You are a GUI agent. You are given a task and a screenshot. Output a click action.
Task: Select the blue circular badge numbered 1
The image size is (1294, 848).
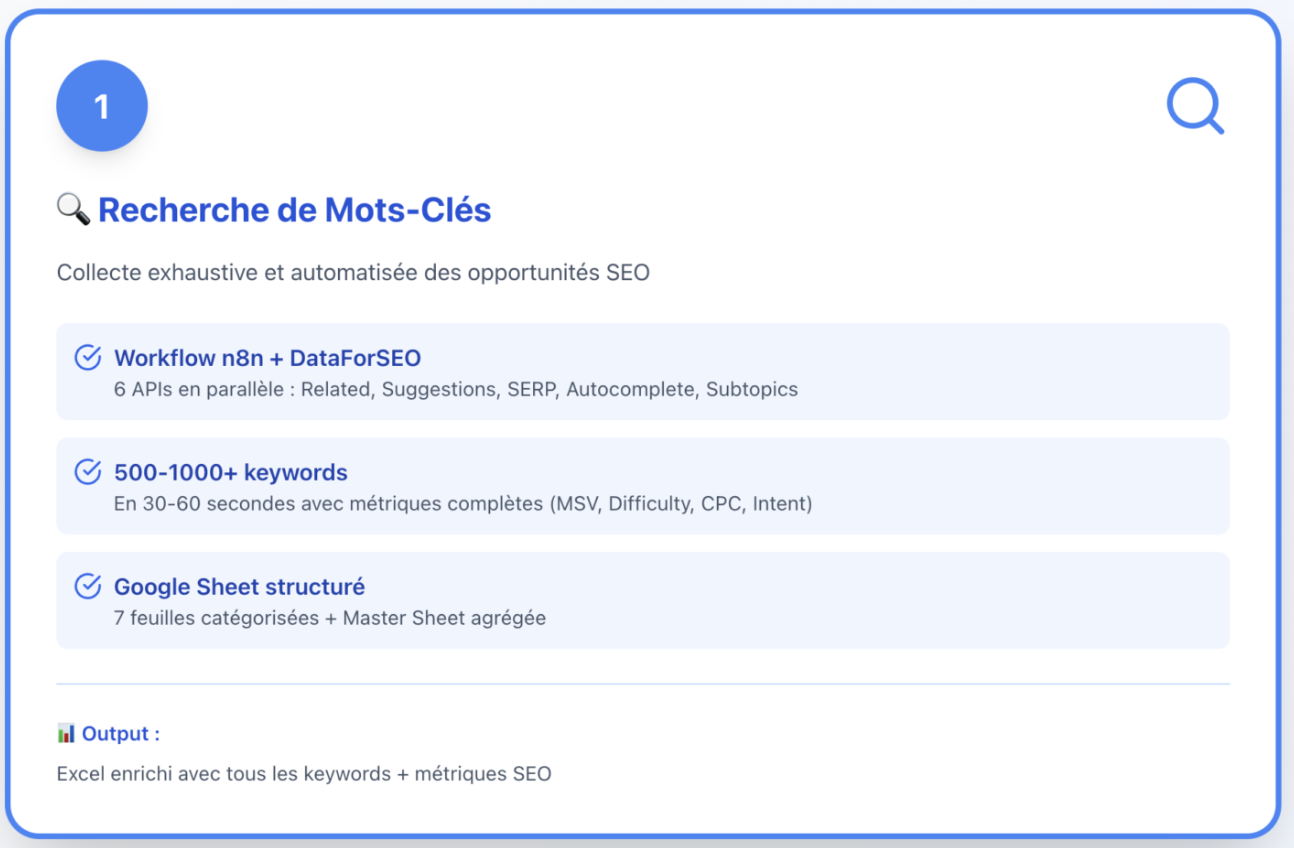click(101, 105)
